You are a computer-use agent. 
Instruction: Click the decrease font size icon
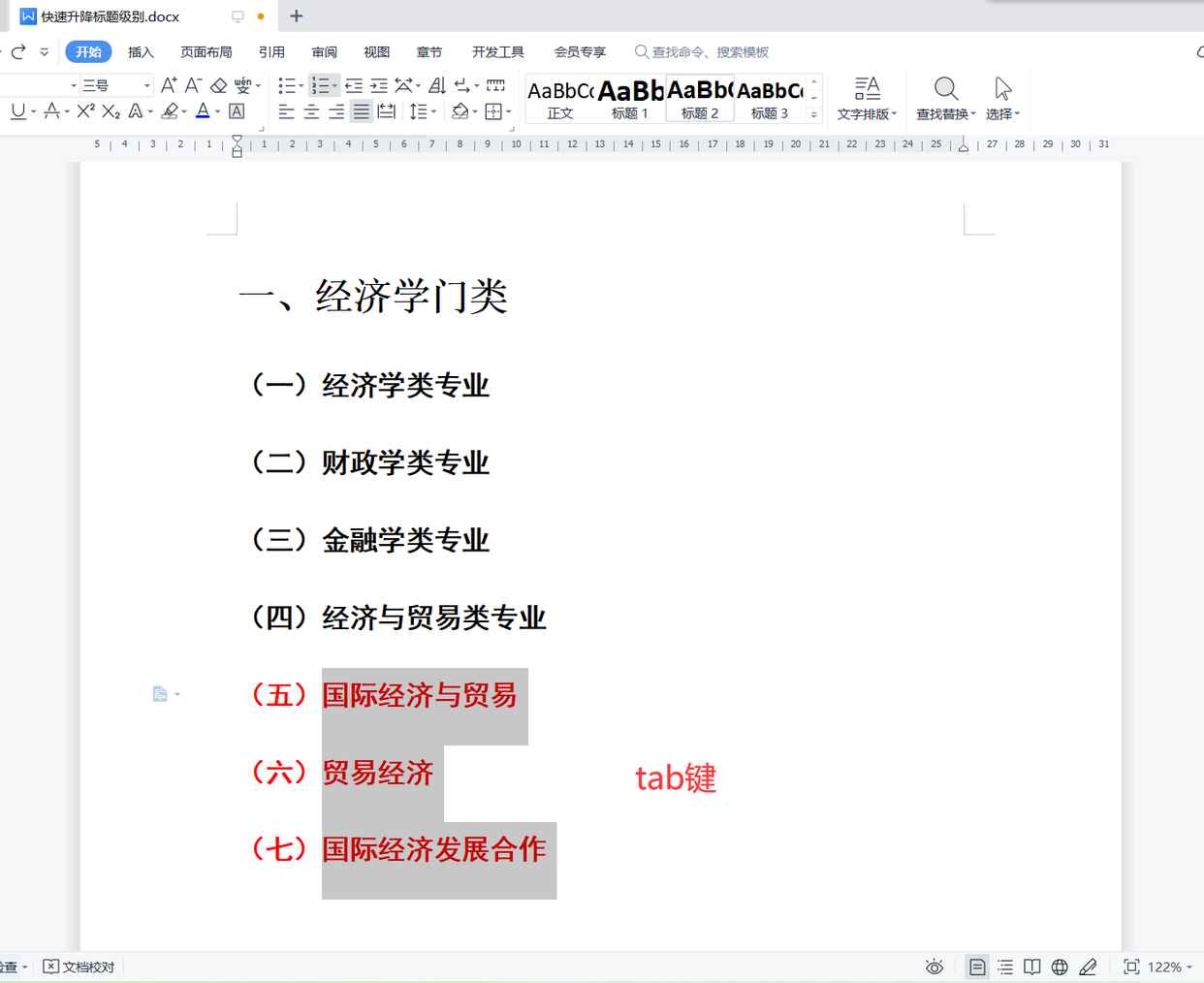pyautogui.click(x=192, y=86)
